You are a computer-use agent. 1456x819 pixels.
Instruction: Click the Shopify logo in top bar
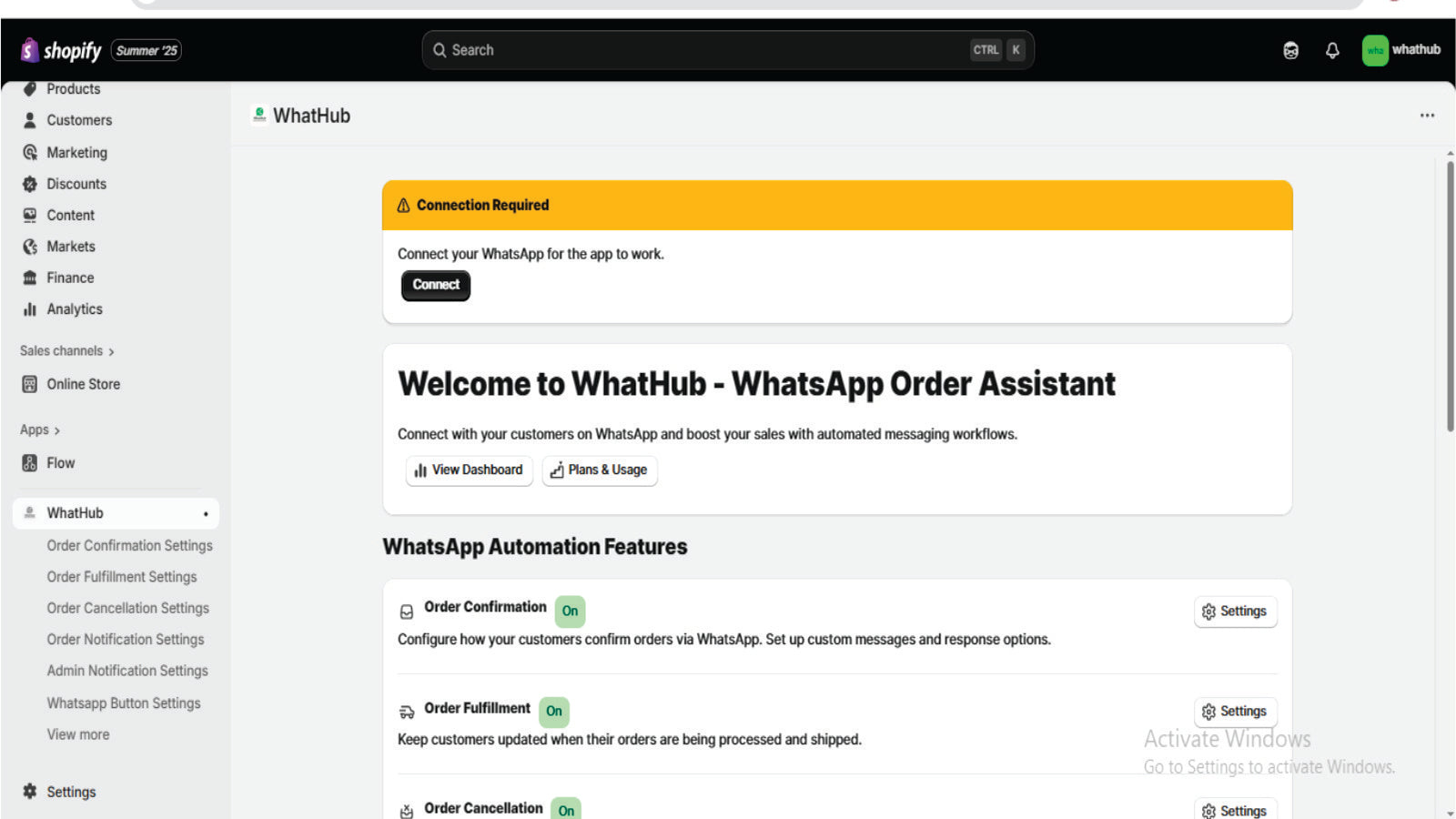(61, 50)
